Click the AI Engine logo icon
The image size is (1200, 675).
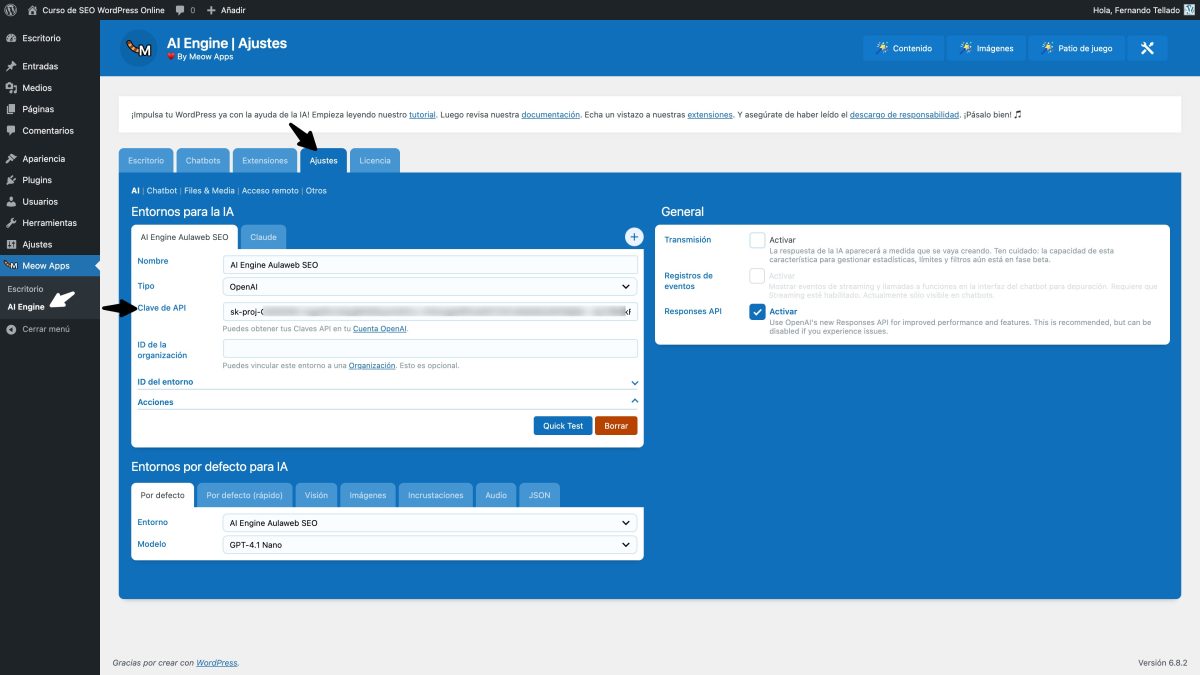pyautogui.click(x=139, y=47)
